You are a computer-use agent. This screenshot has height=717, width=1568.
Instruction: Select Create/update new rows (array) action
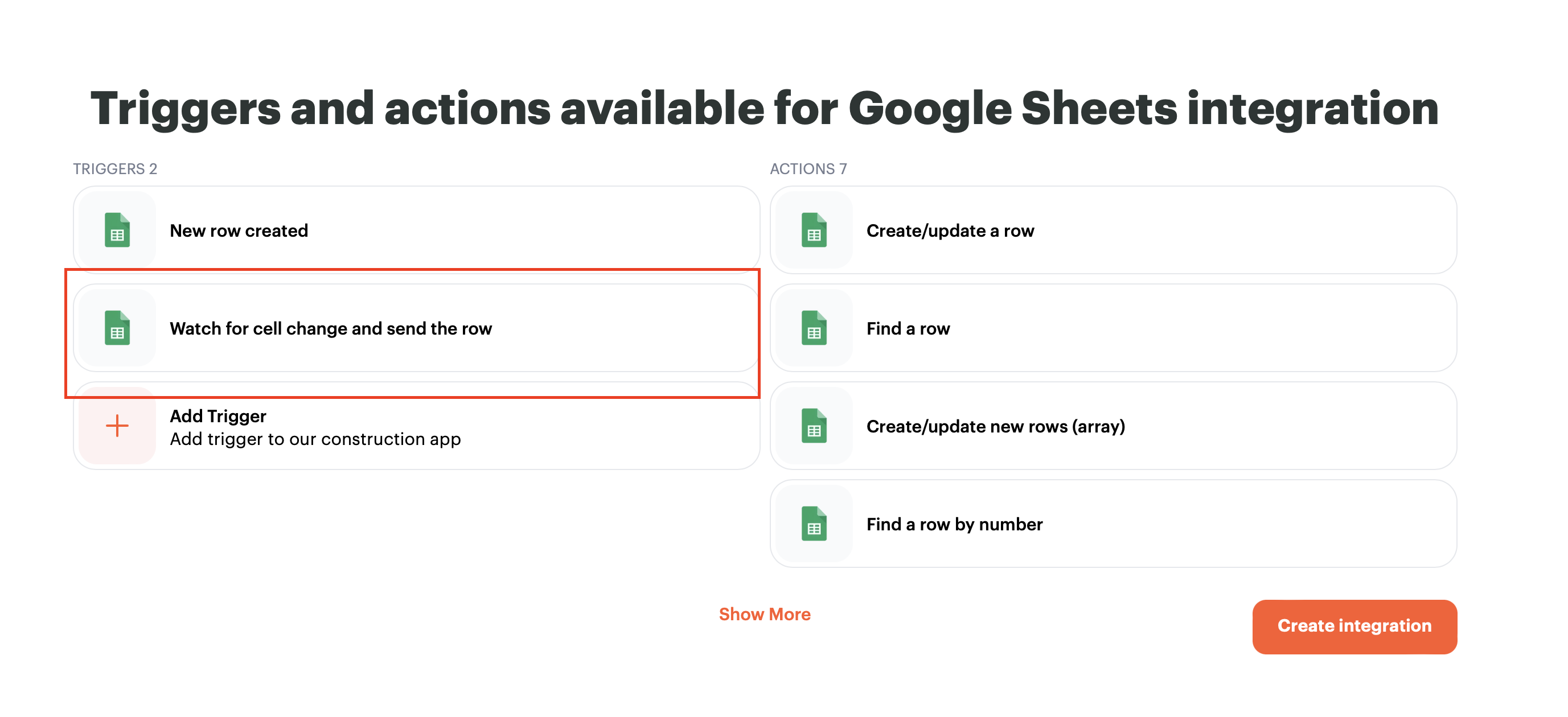[x=1113, y=426]
